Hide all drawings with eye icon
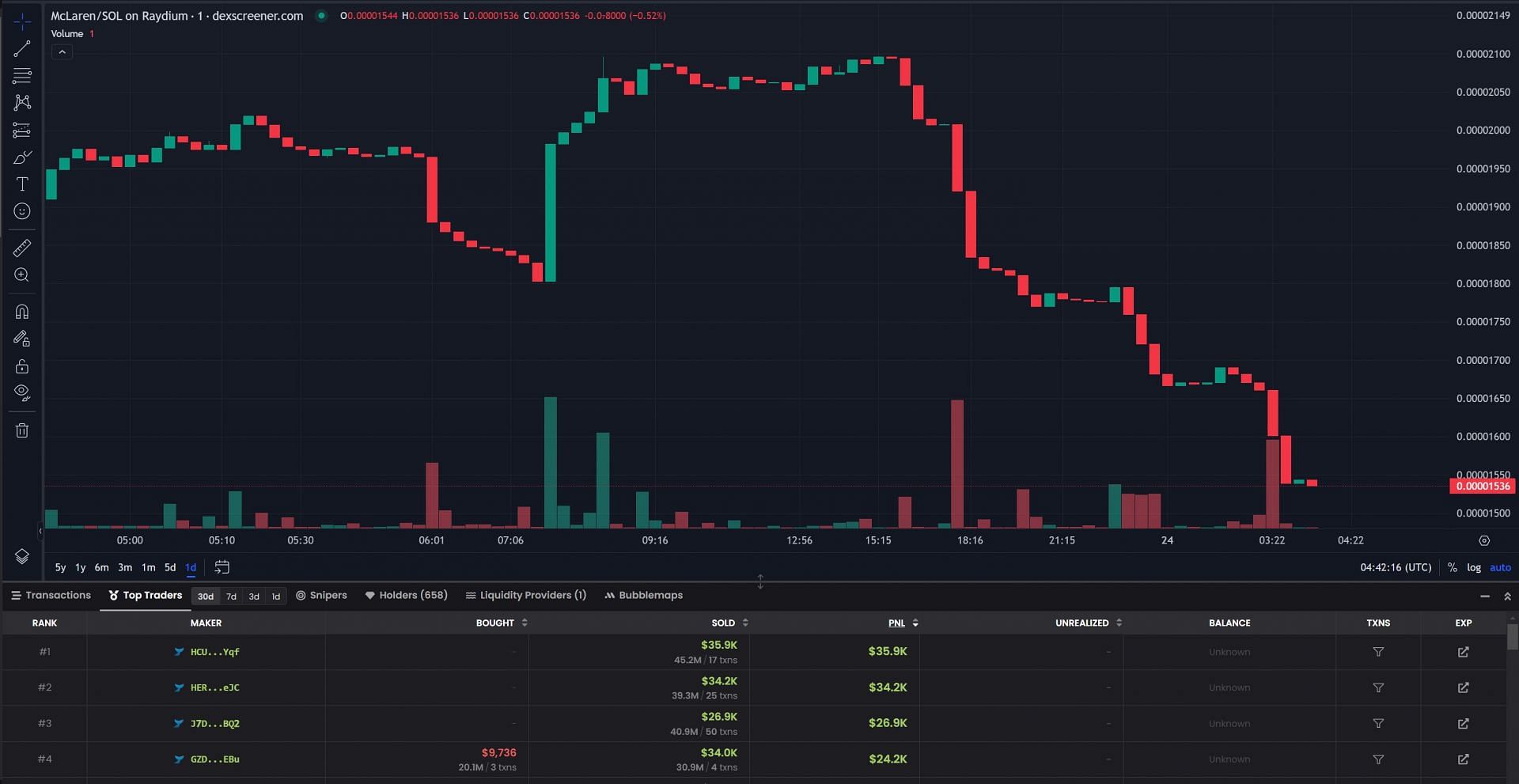This screenshot has height=784, width=1519. (22, 393)
